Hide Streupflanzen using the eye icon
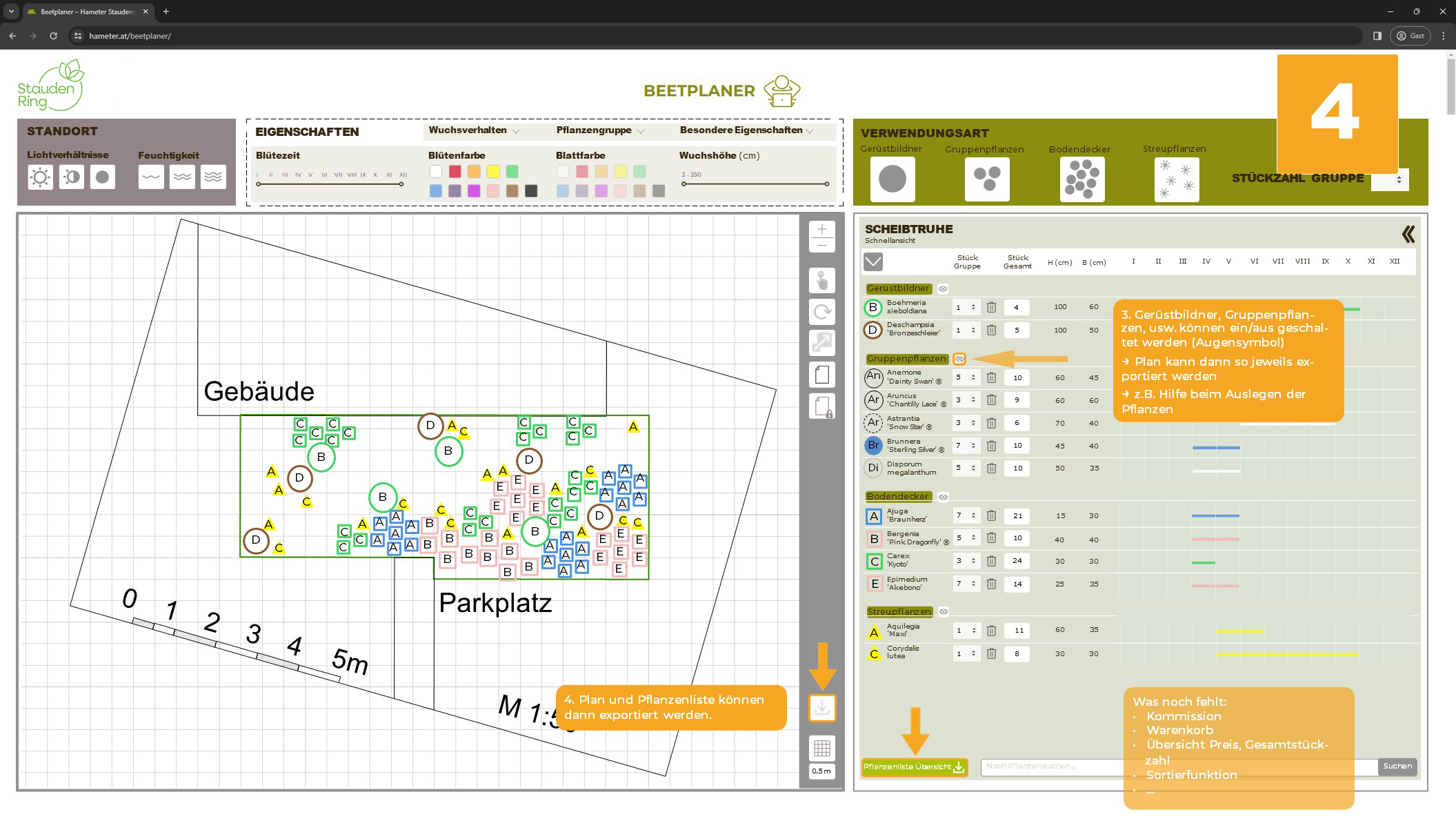Viewport: 1456px width, 819px height. pyautogui.click(x=944, y=612)
